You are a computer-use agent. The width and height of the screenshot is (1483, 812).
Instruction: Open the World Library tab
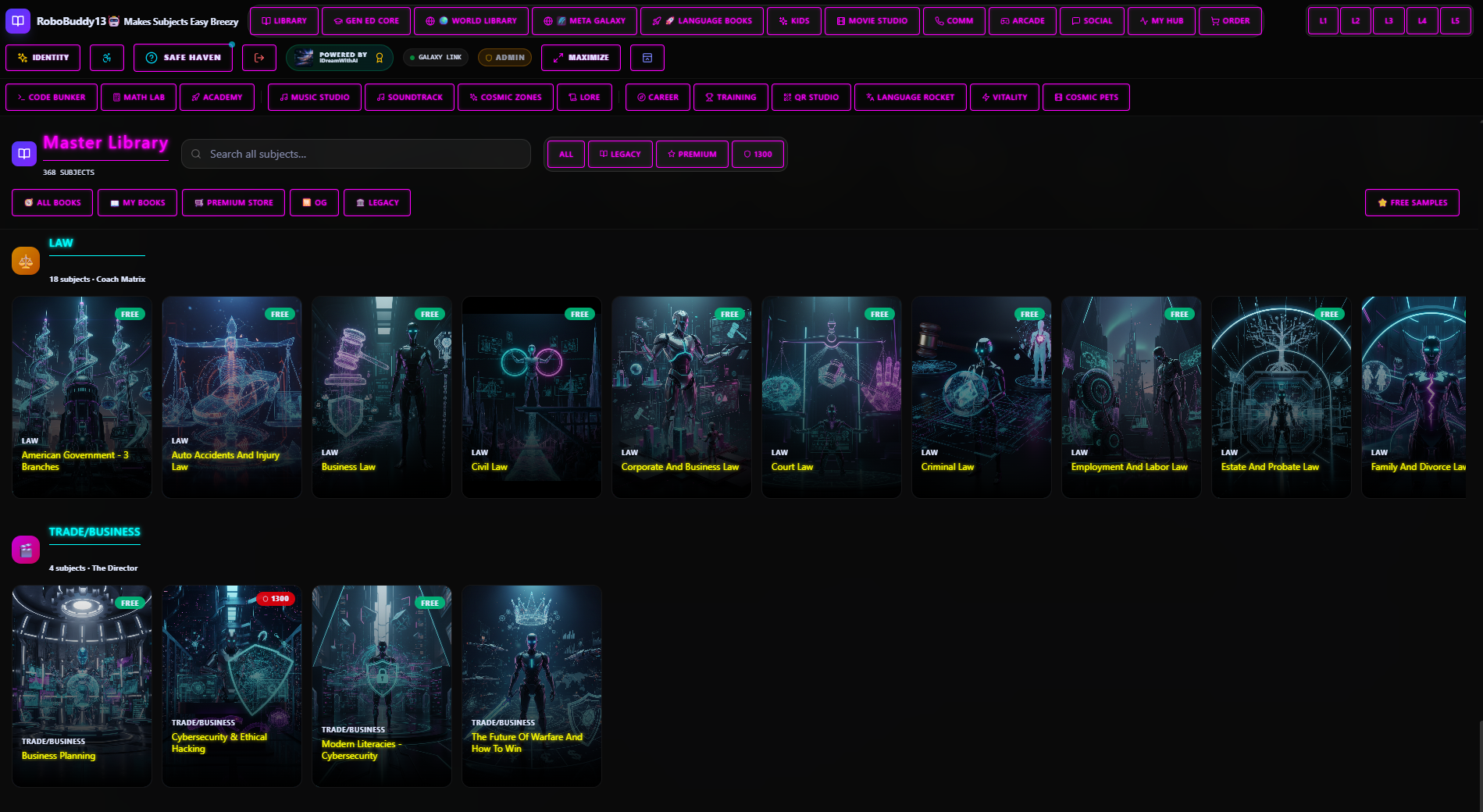click(471, 21)
